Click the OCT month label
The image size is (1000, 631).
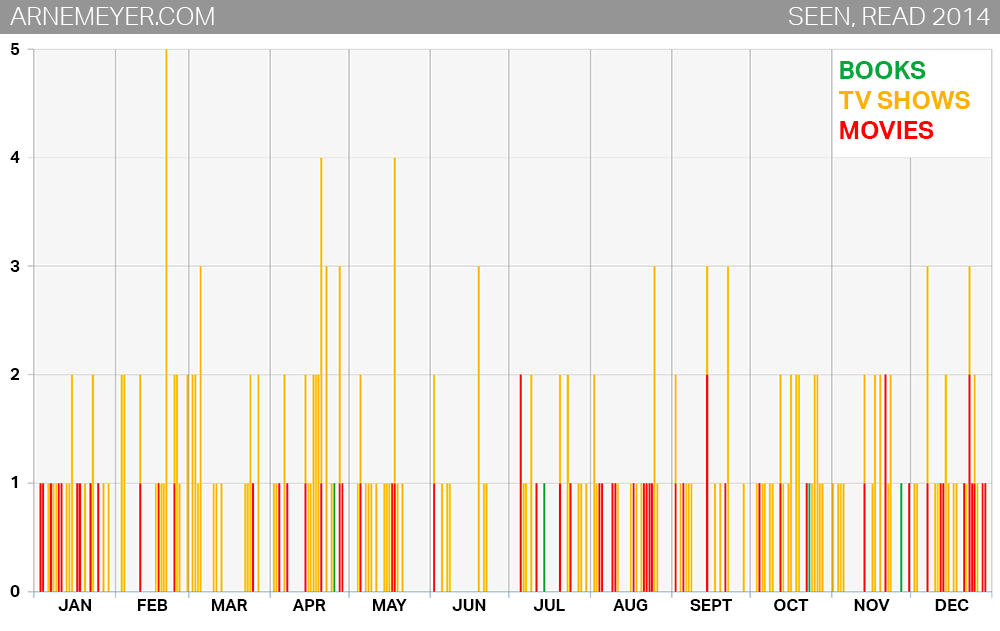click(x=791, y=605)
